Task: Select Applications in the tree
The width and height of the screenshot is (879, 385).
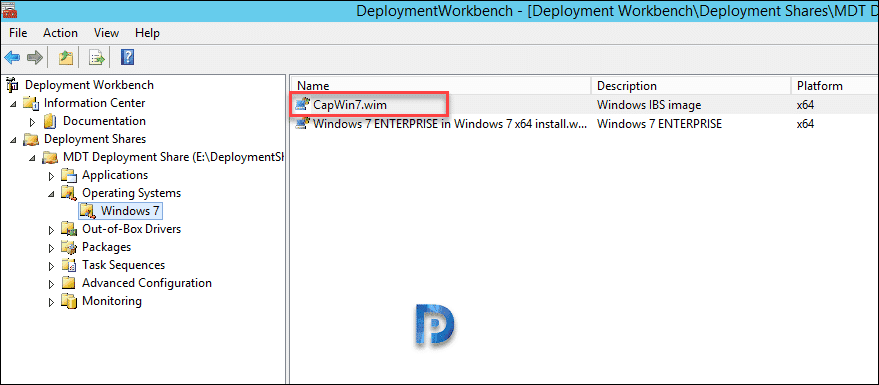Action: coord(115,175)
